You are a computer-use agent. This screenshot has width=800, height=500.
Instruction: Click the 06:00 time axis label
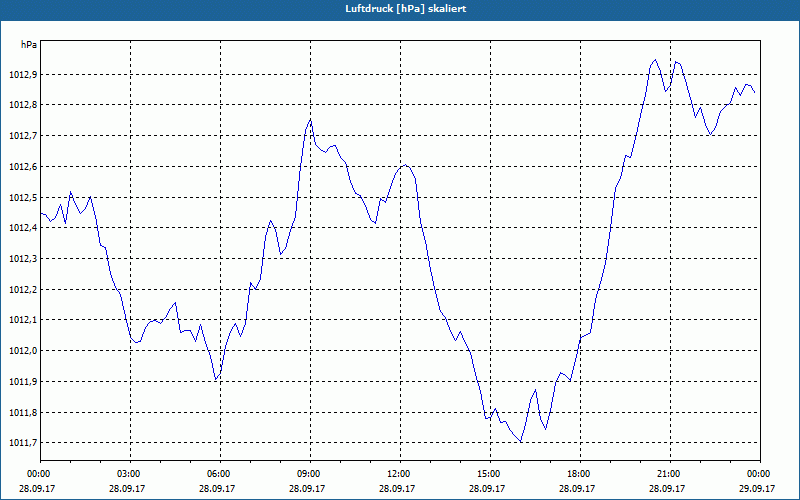click(x=220, y=474)
